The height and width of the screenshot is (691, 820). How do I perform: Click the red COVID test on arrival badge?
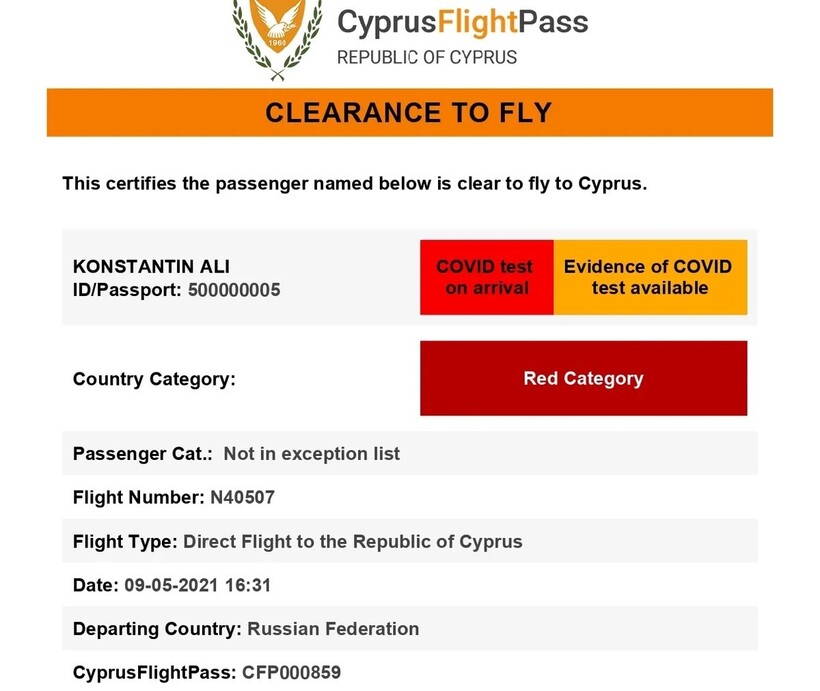tap(486, 277)
